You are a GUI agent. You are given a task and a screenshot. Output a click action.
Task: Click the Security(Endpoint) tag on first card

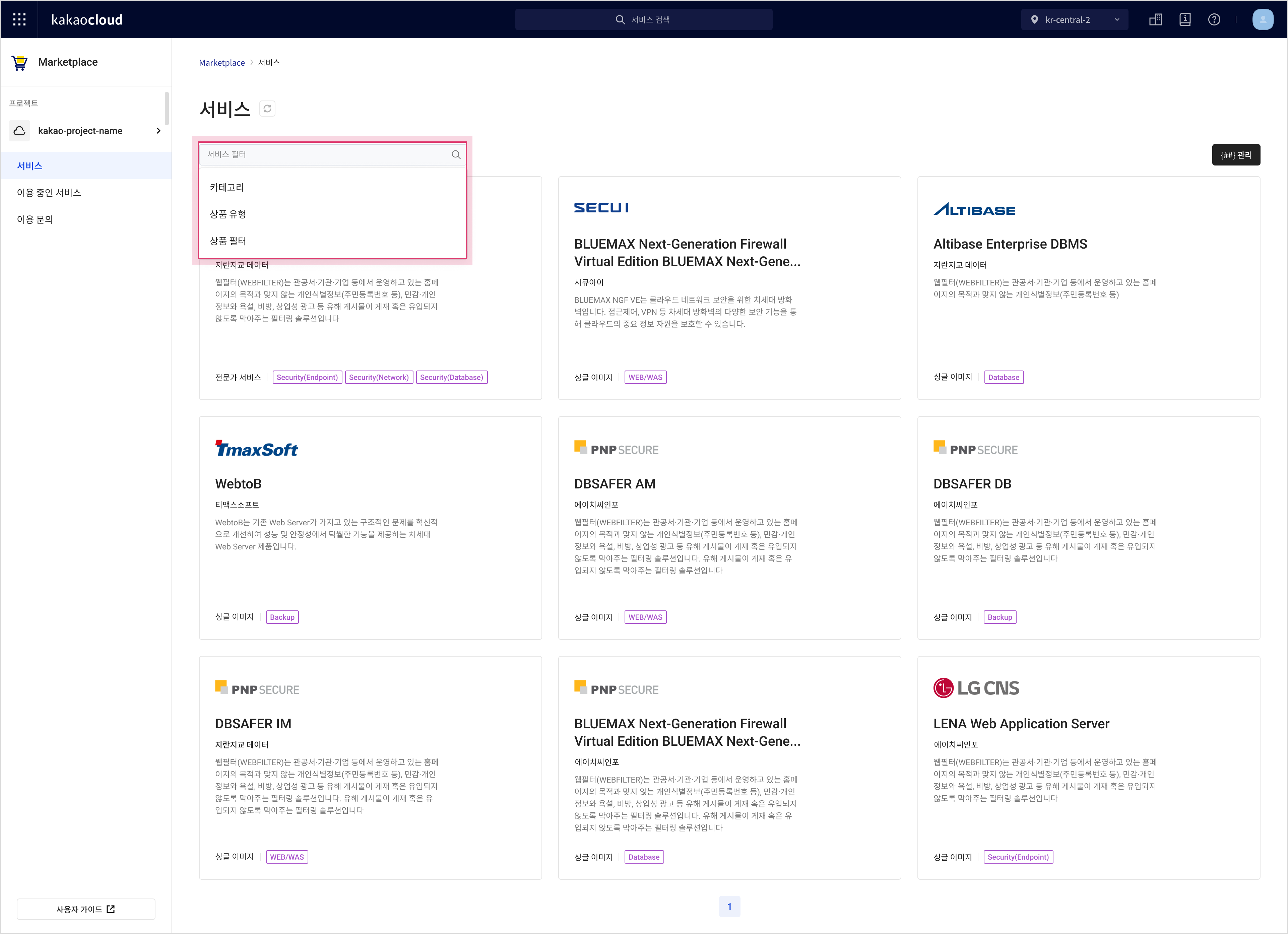(x=307, y=377)
